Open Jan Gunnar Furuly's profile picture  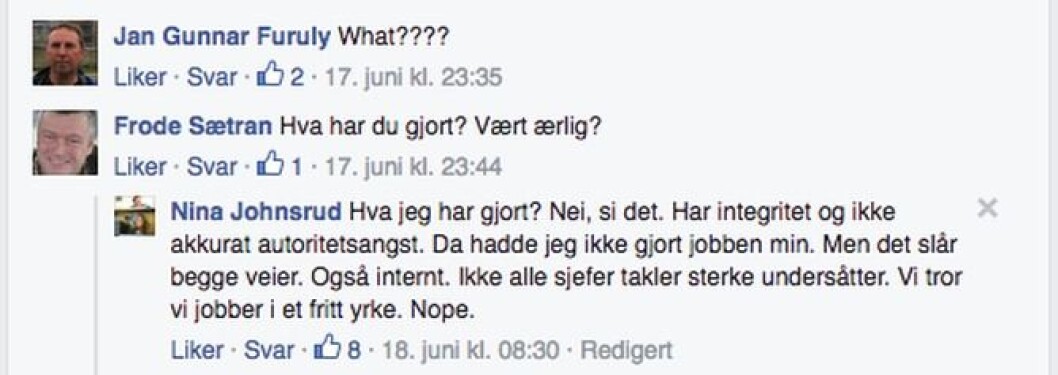tap(65, 53)
